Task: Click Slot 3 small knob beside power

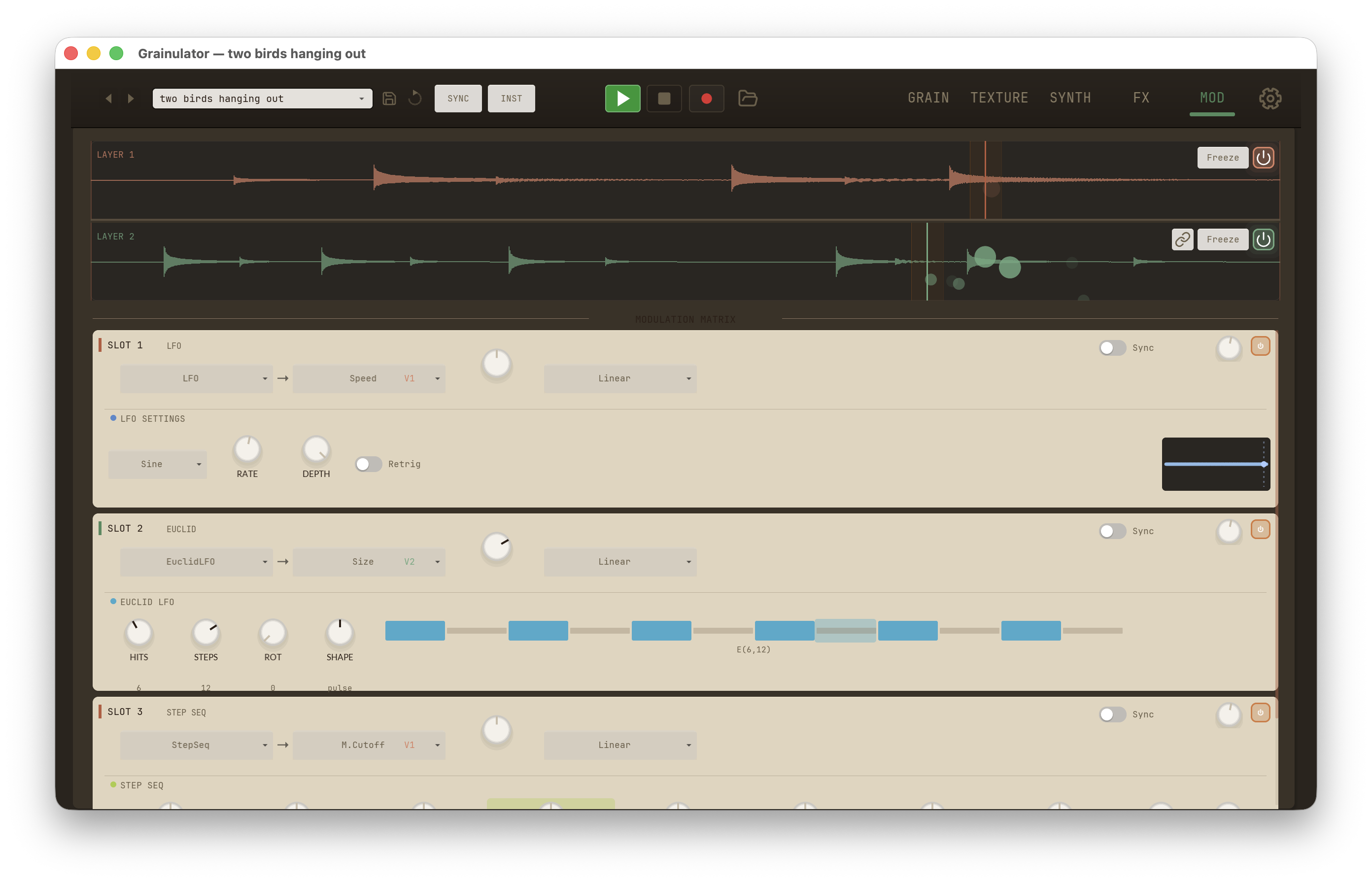Action: 1229,715
